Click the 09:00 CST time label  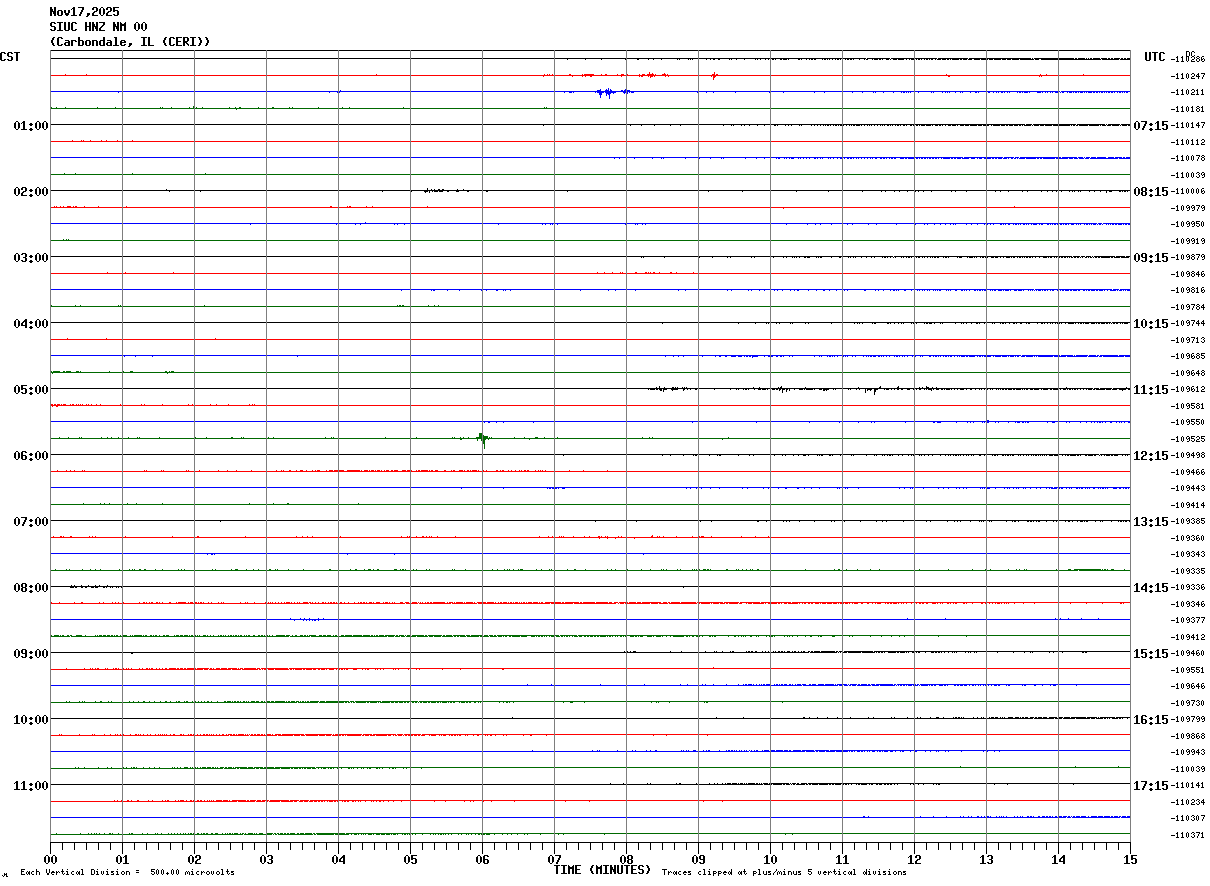point(31,654)
